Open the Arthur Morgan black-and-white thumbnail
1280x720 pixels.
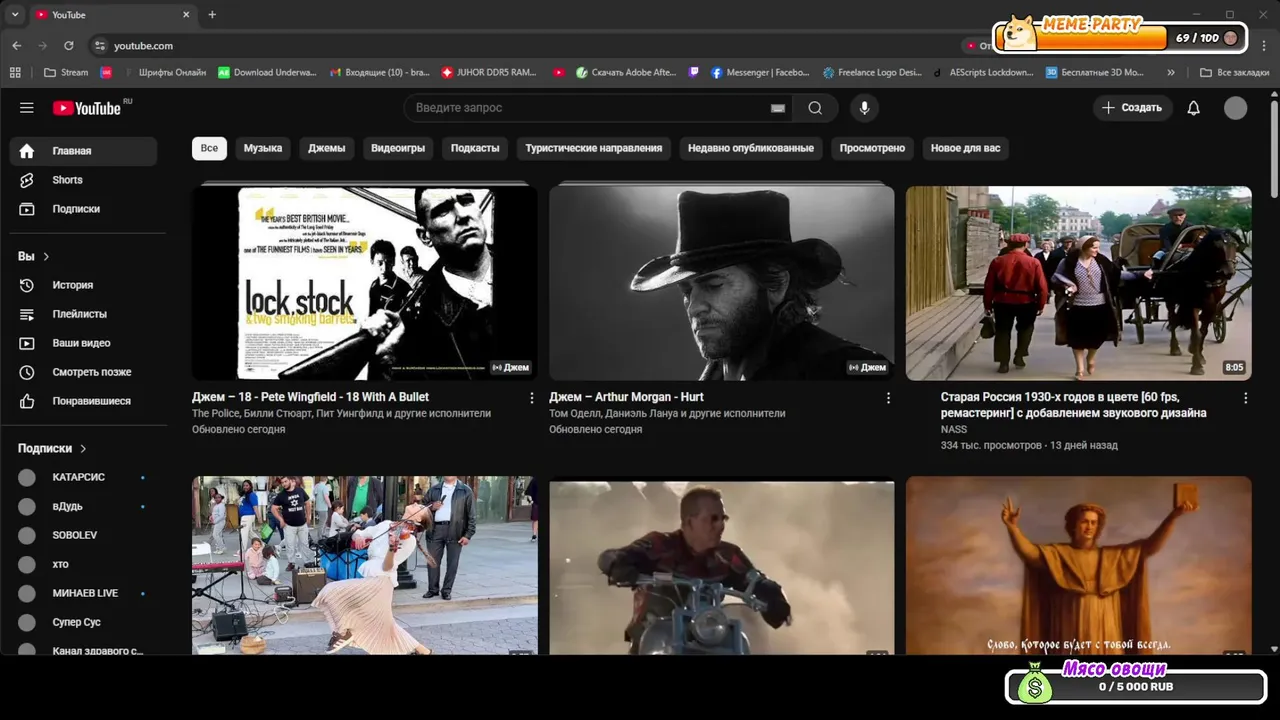tap(721, 283)
